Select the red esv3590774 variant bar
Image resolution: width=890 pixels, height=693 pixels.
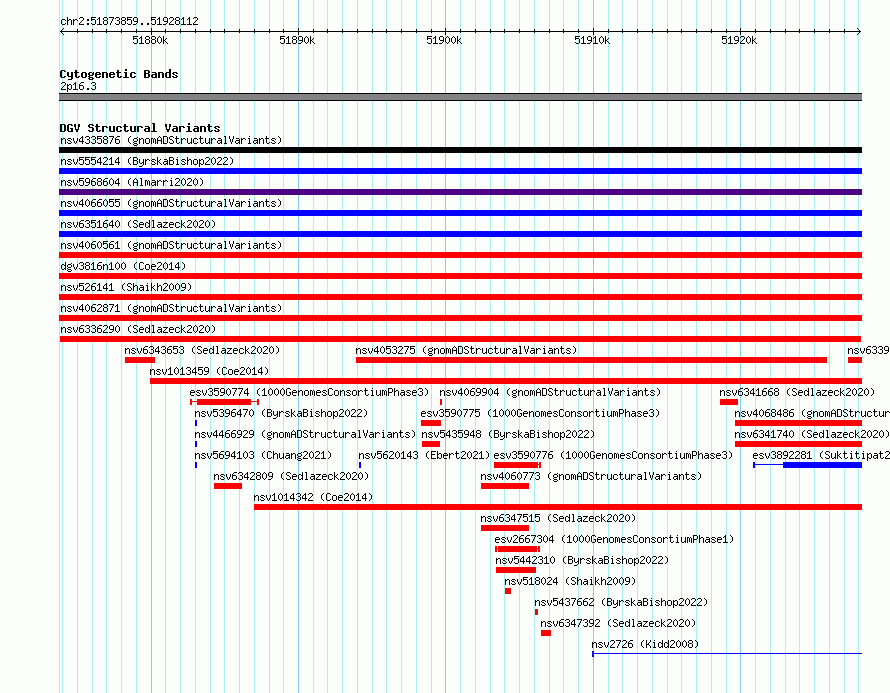tap(224, 402)
